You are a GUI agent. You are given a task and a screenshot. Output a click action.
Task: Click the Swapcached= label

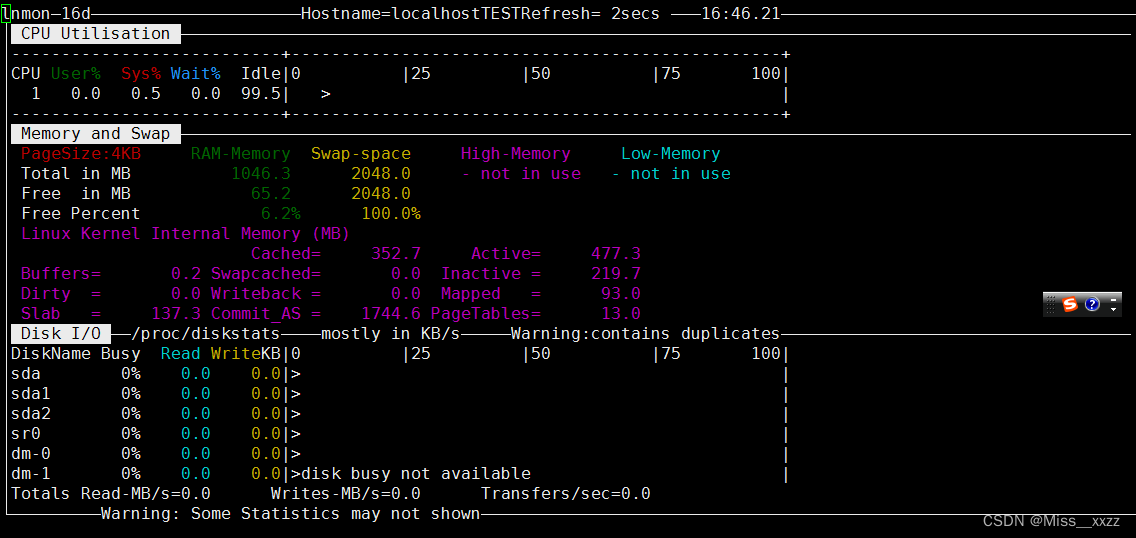click(x=266, y=274)
